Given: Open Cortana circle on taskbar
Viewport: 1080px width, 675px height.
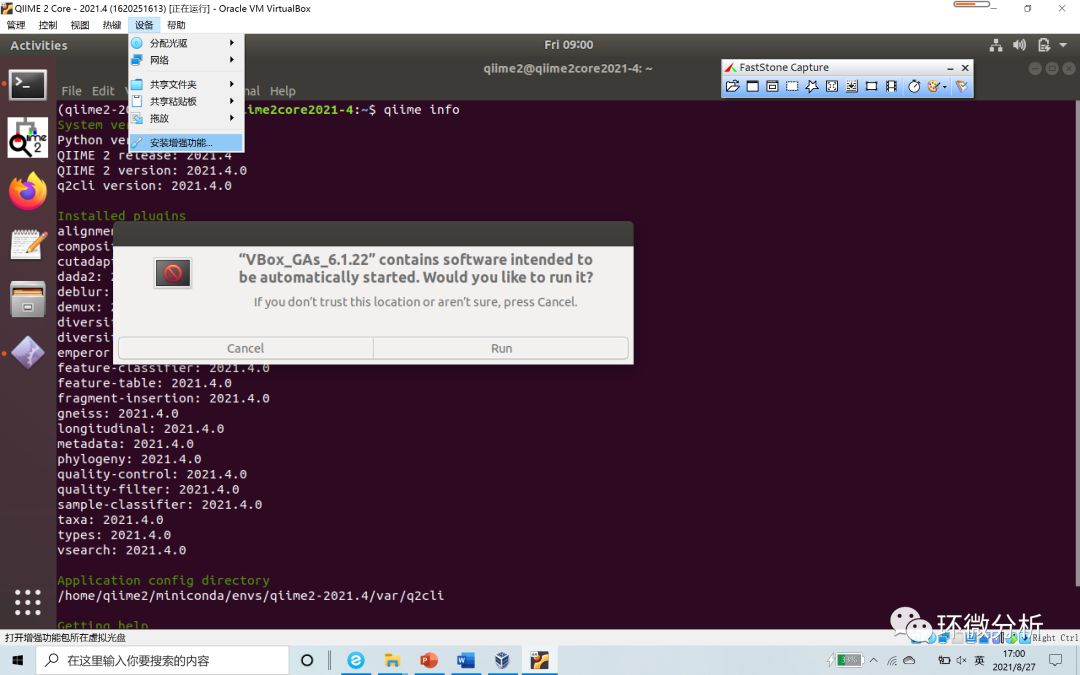Looking at the screenshot, I should [x=307, y=661].
